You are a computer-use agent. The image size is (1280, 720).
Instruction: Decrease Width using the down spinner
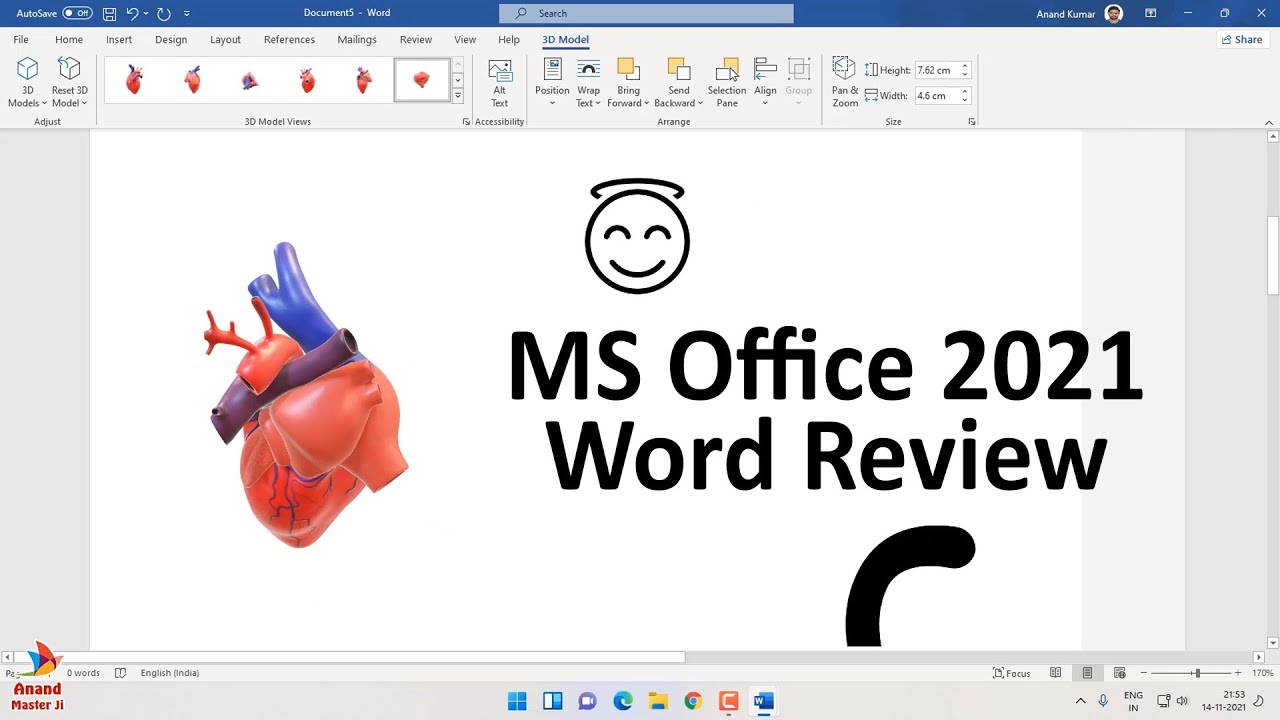tap(965, 100)
